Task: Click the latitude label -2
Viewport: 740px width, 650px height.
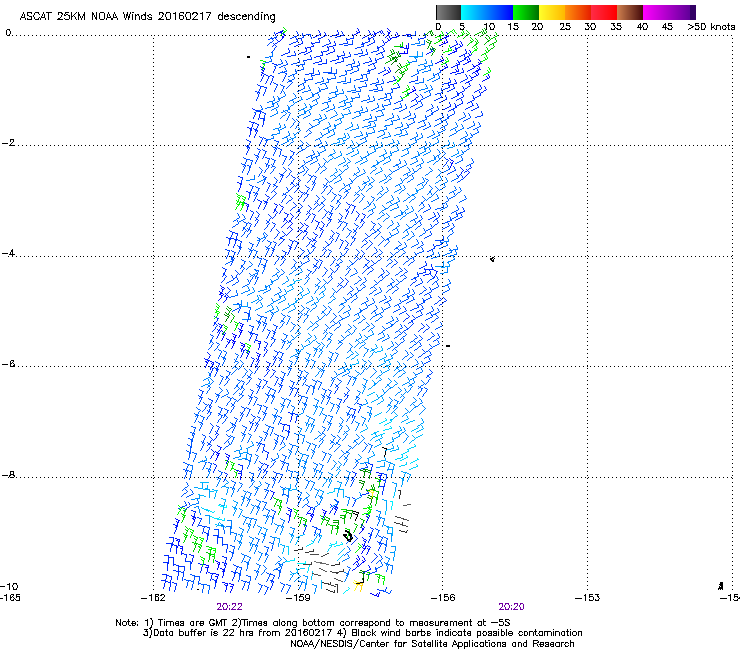Action: coord(8,143)
